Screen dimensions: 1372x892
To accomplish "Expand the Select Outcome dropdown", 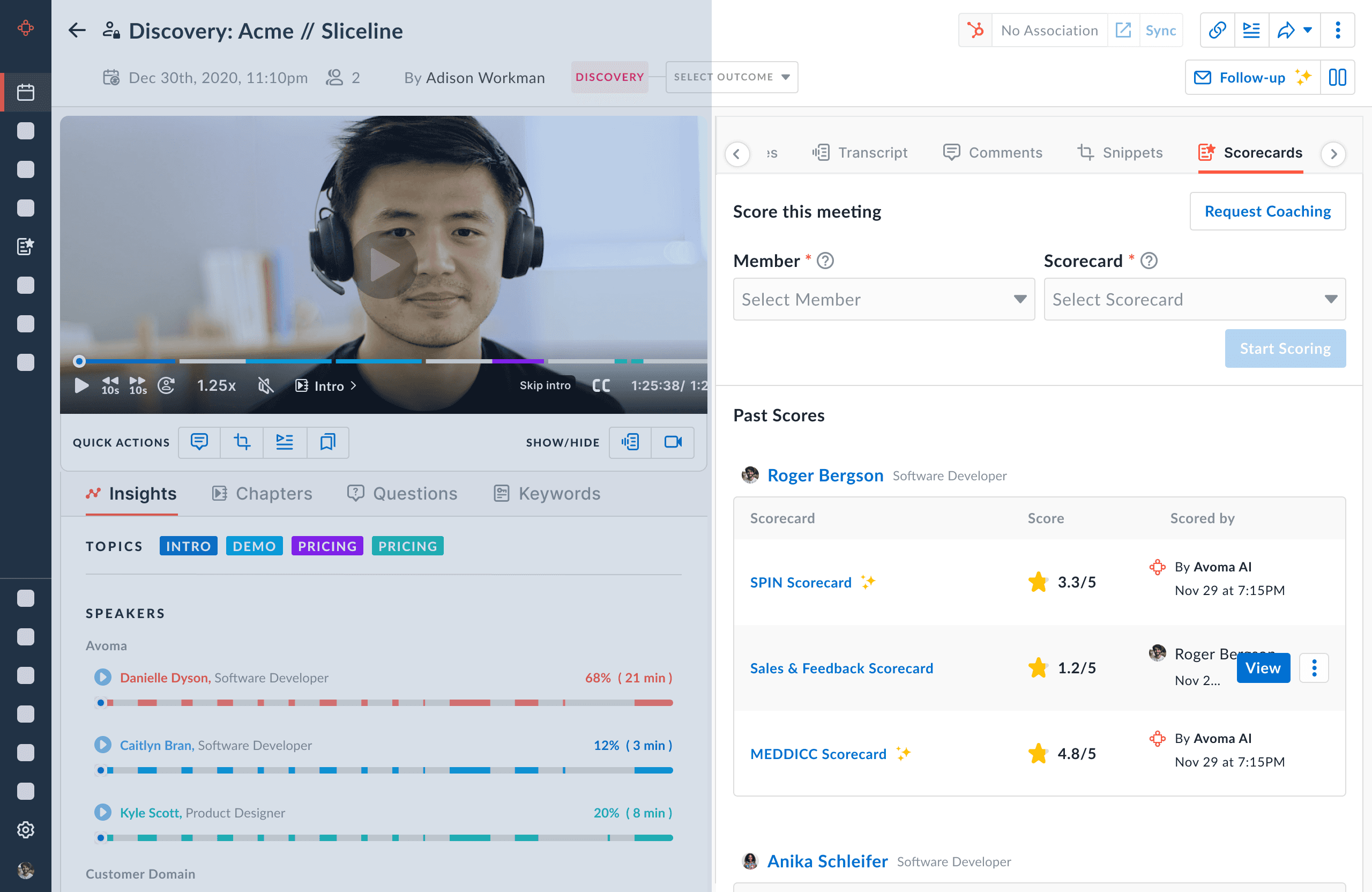I will coord(731,77).
